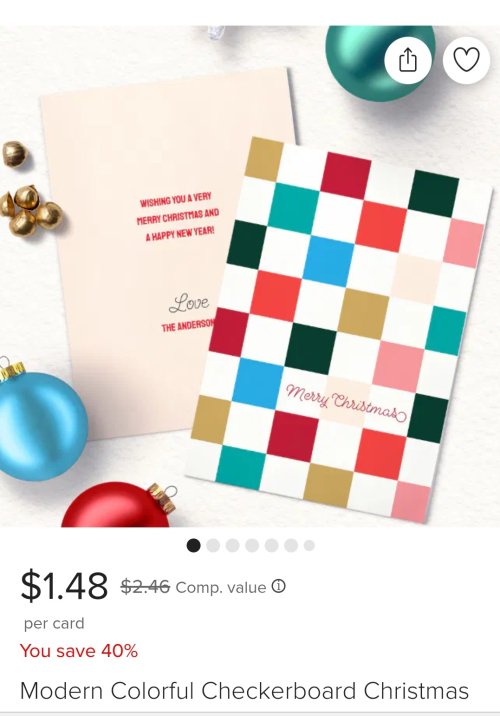Tap the share icon on product image
This screenshot has width=500, height=716.
click(408, 60)
